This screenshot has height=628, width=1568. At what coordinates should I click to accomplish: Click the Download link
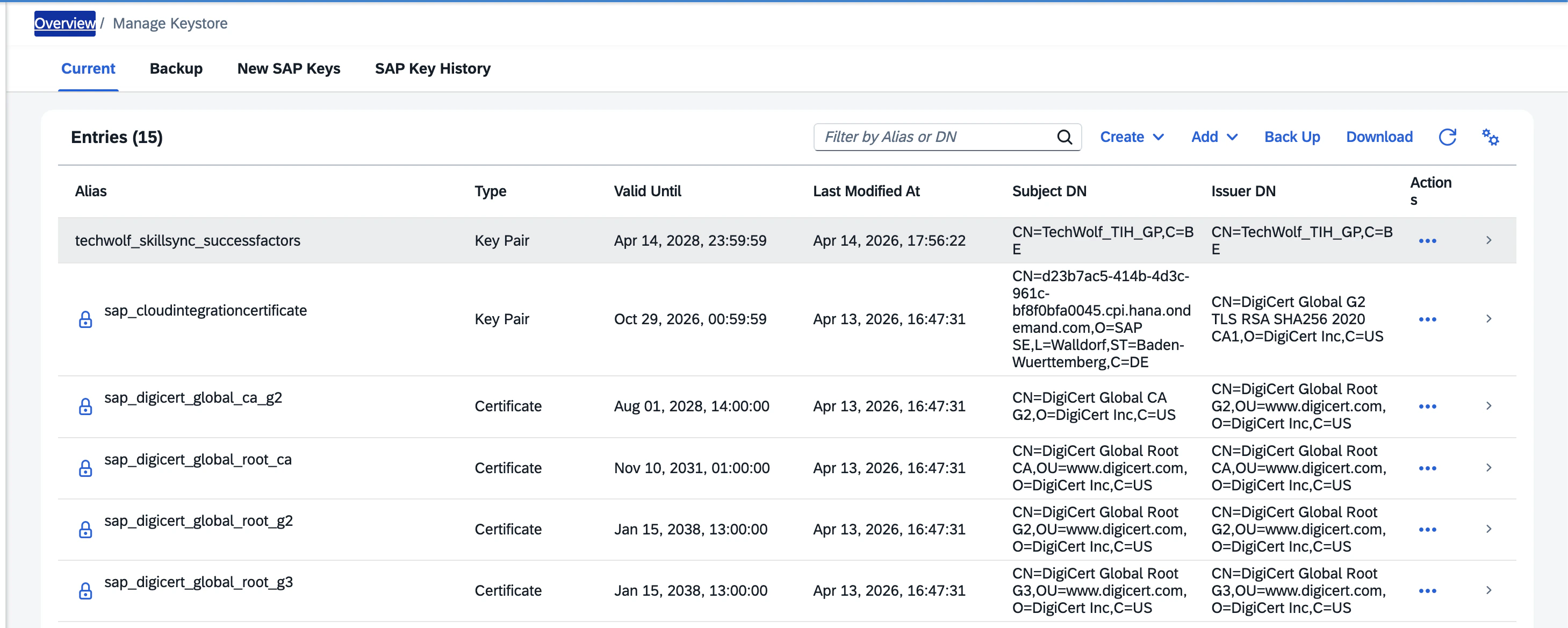click(x=1379, y=137)
